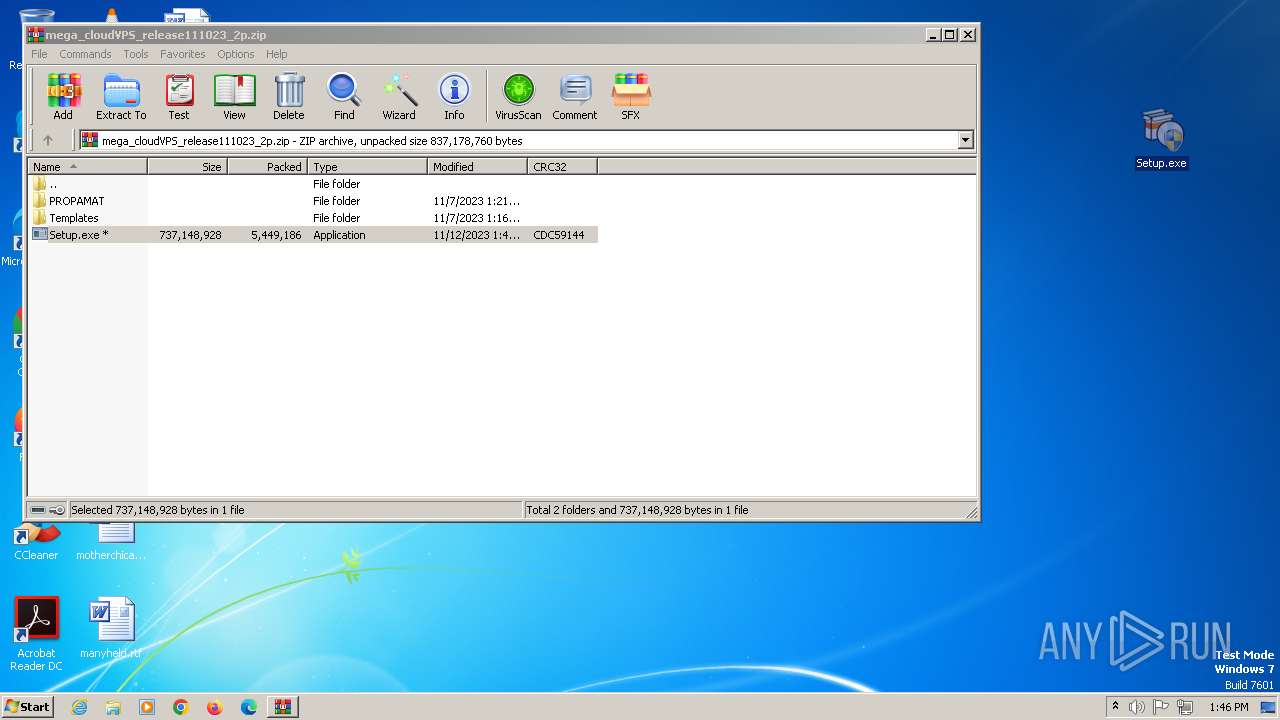Click the WinRAR title bar icon
This screenshot has width=1280, height=720.
coord(36,34)
